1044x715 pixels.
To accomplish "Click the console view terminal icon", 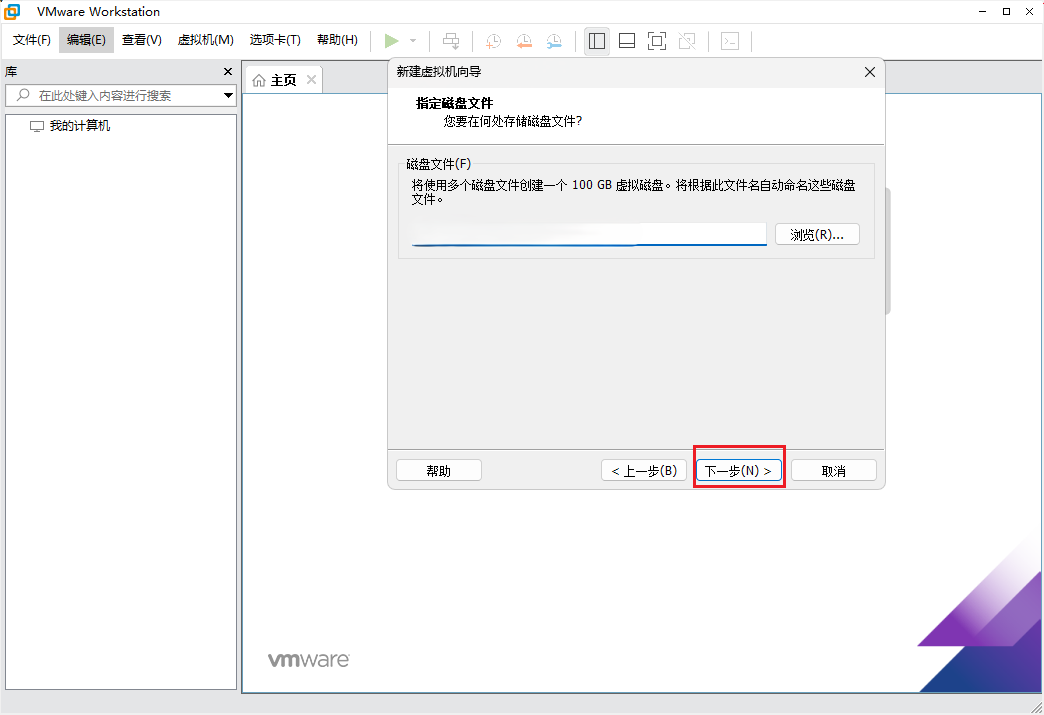I will tap(730, 41).
